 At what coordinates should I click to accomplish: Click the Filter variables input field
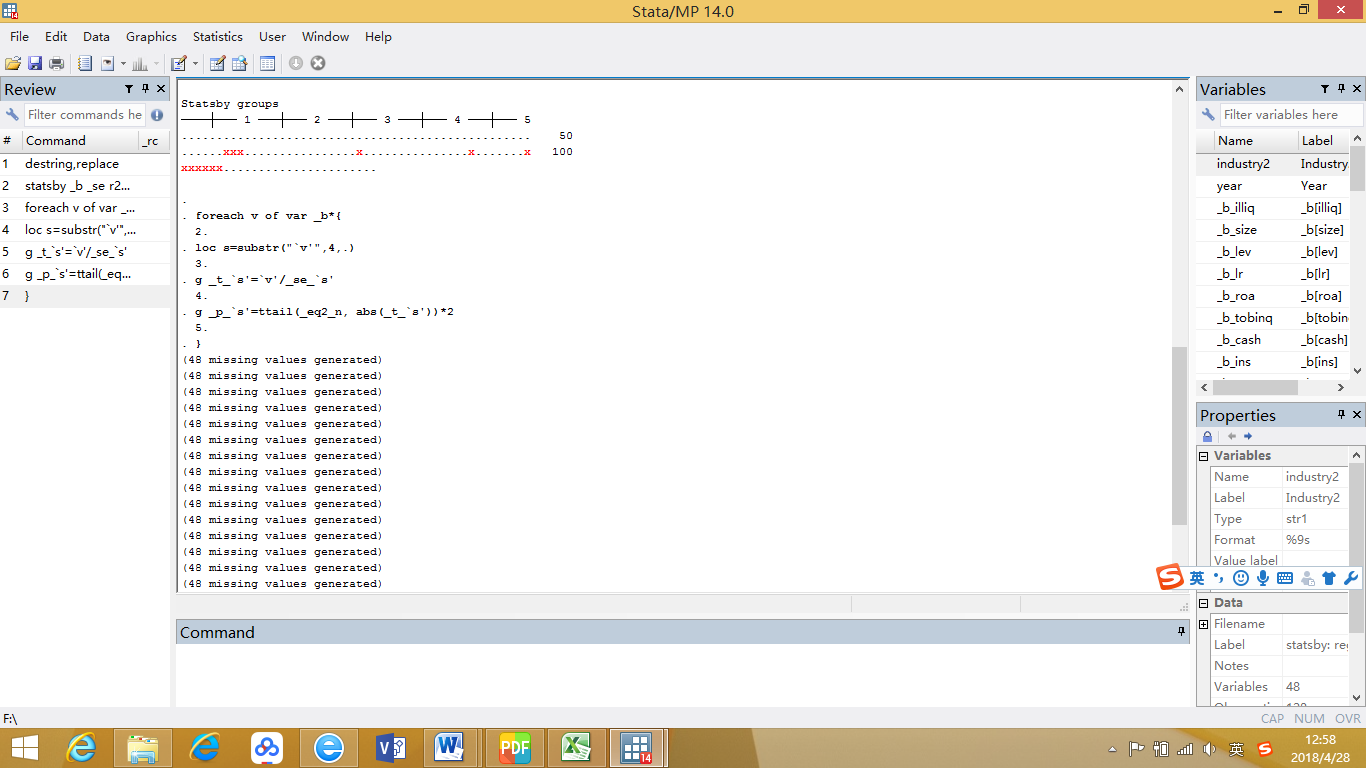point(1290,115)
